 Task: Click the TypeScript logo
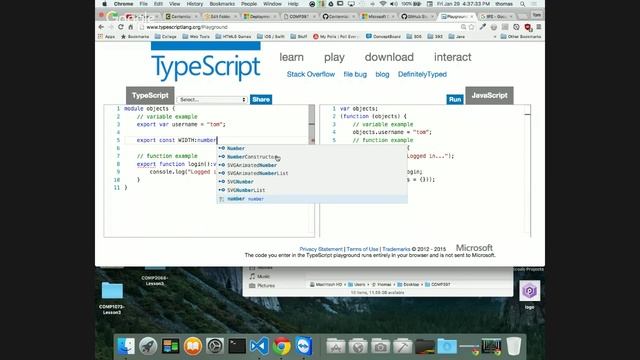[206, 62]
